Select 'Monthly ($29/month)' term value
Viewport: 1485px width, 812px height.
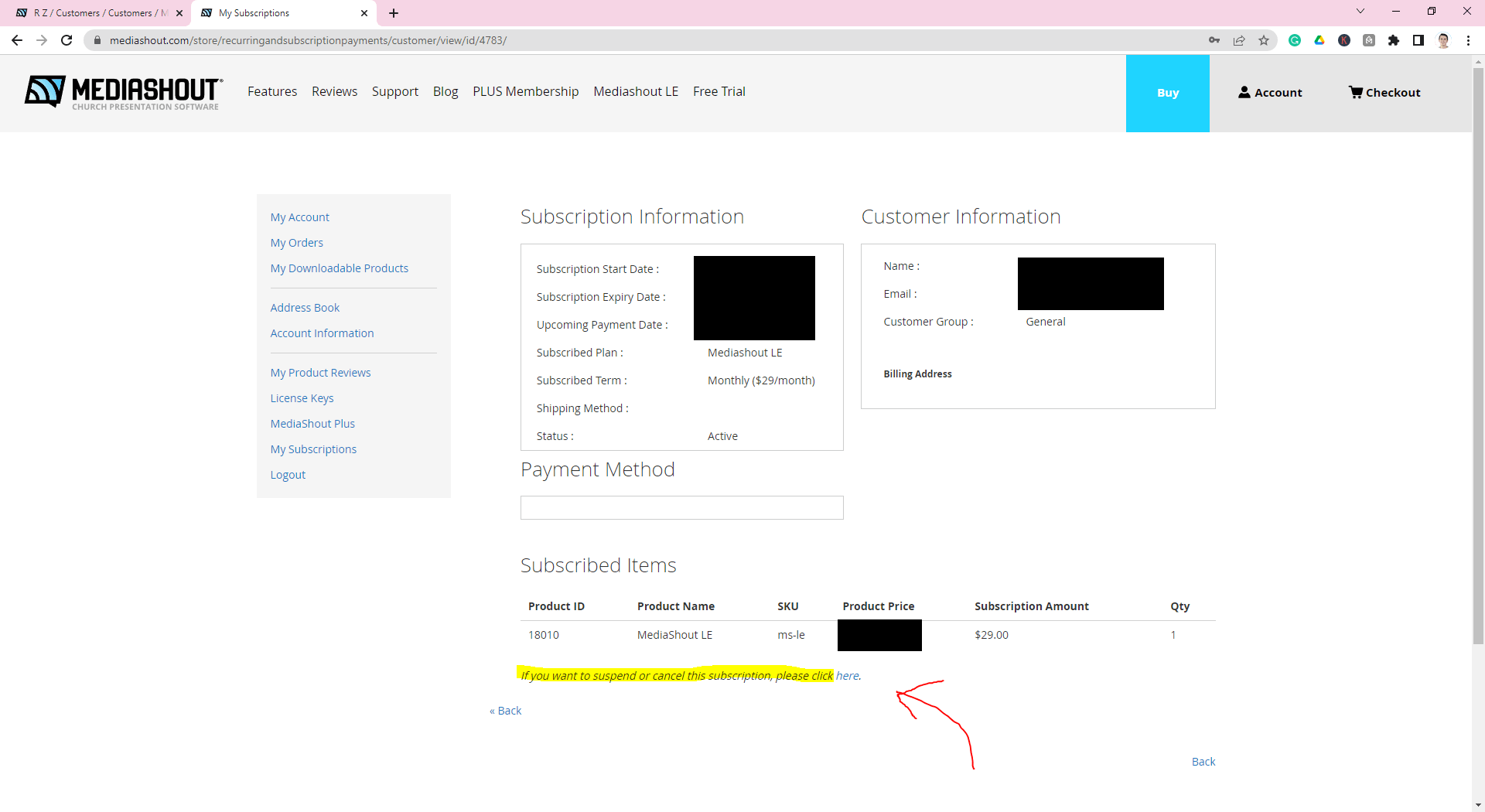coord(761,380)
